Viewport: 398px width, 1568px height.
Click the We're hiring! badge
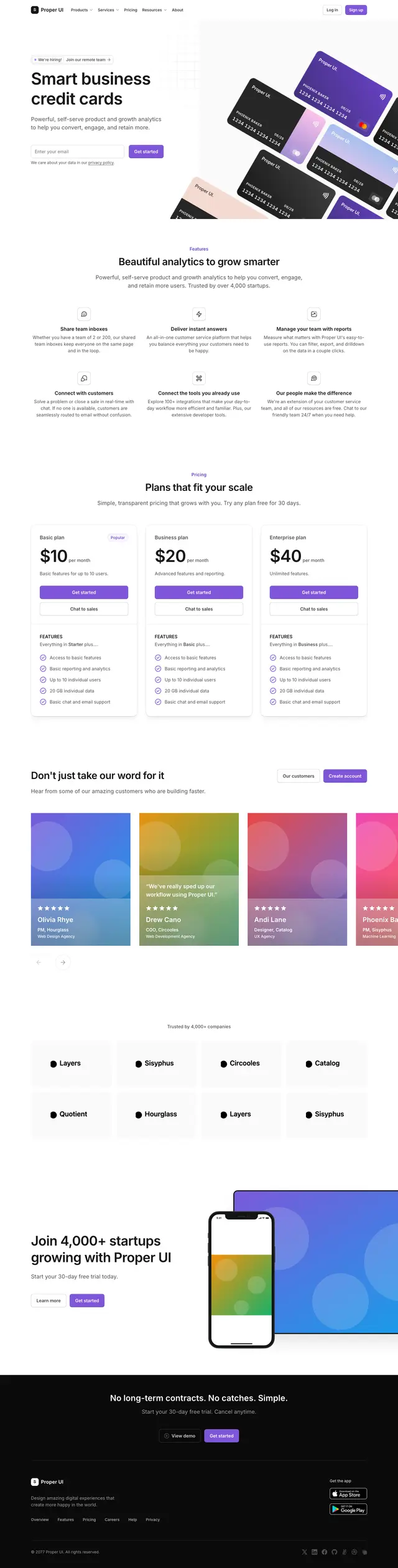48,60
